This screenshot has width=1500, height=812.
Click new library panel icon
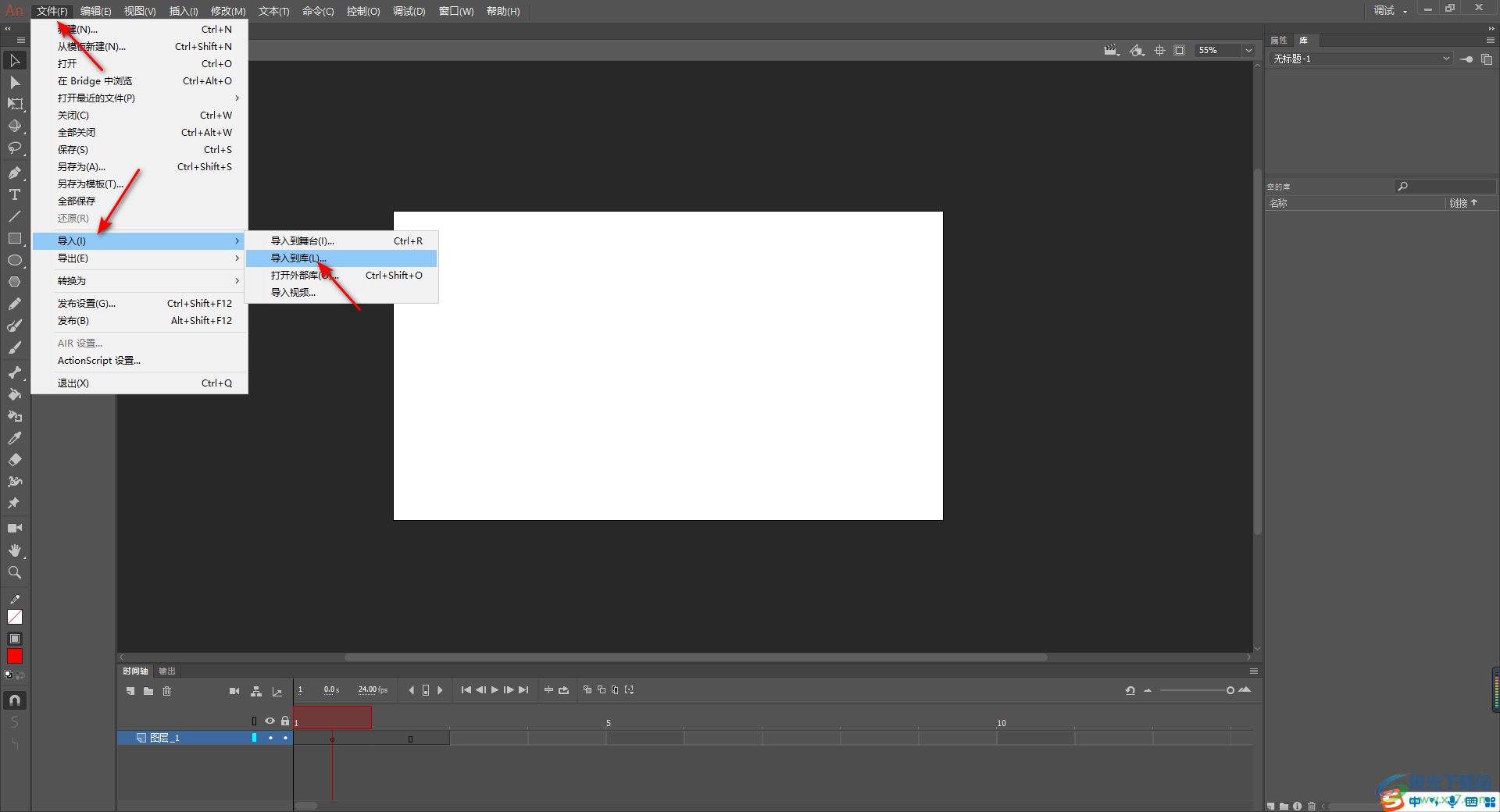click(x=1487, y=59)
